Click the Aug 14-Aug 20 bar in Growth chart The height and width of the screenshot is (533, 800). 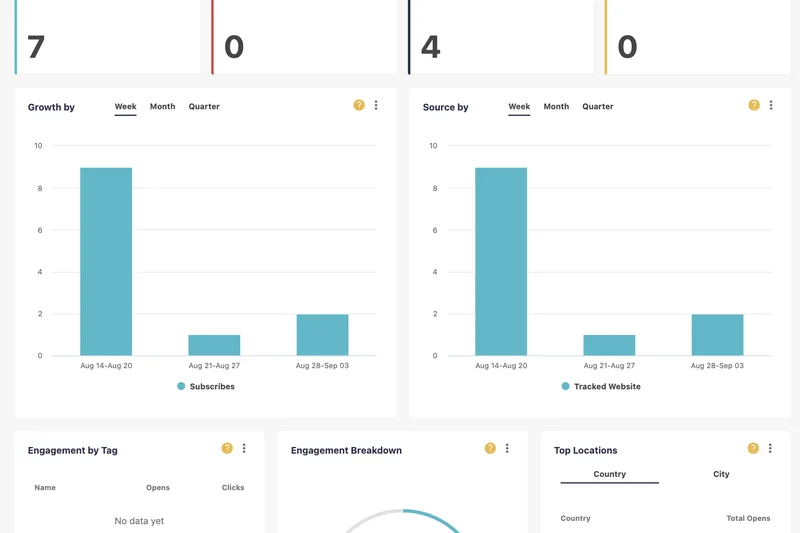click(x=106, y=262)
